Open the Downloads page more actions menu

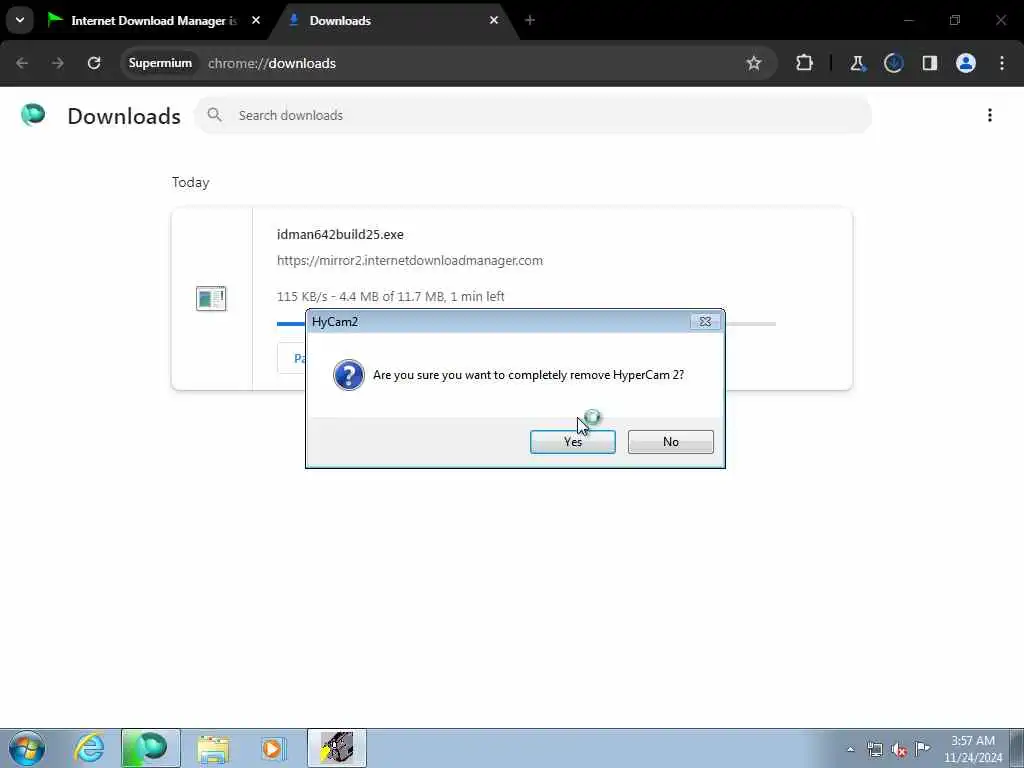pos(990,115)
